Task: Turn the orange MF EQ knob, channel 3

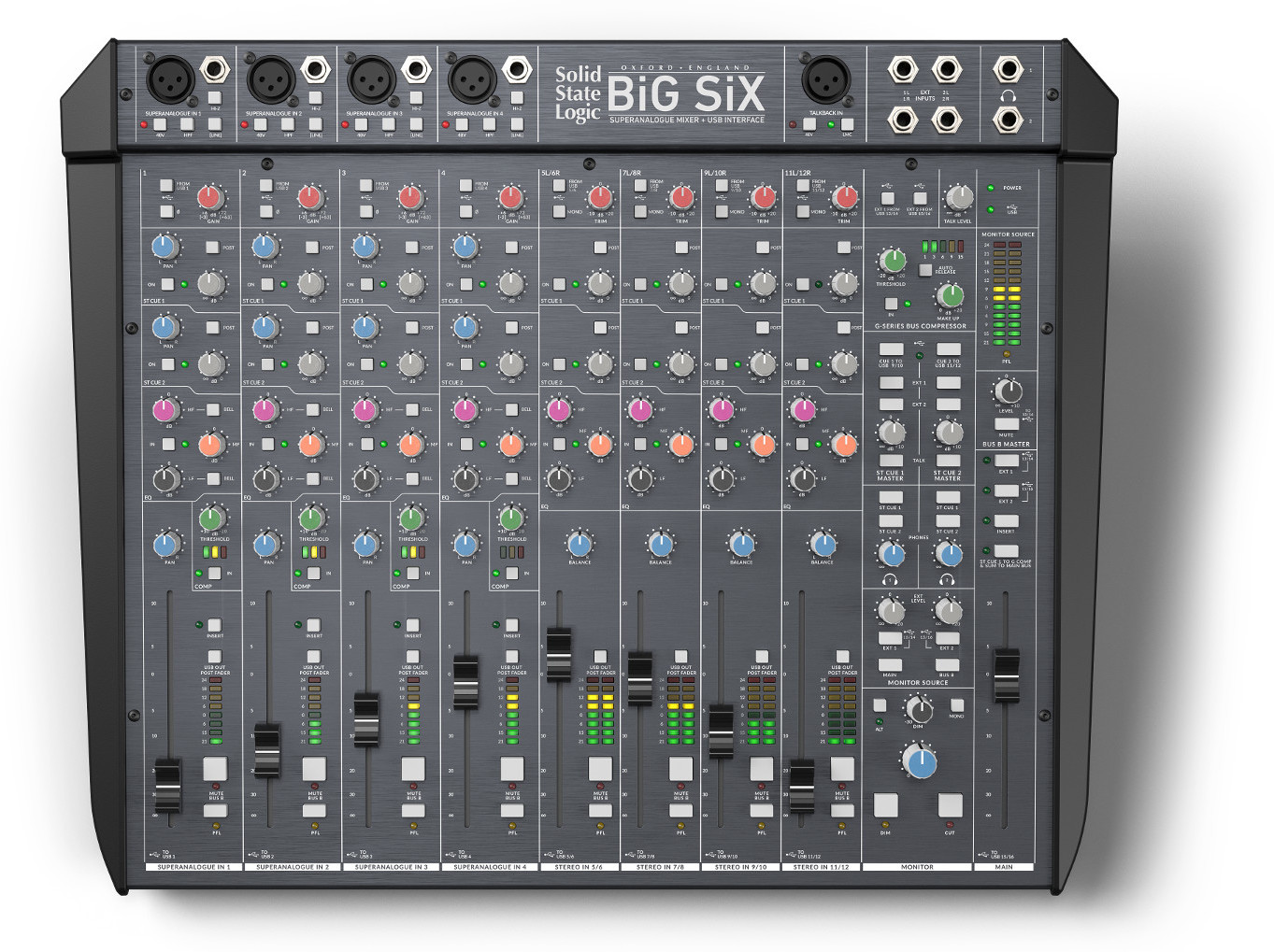Action: click(411, 445)
